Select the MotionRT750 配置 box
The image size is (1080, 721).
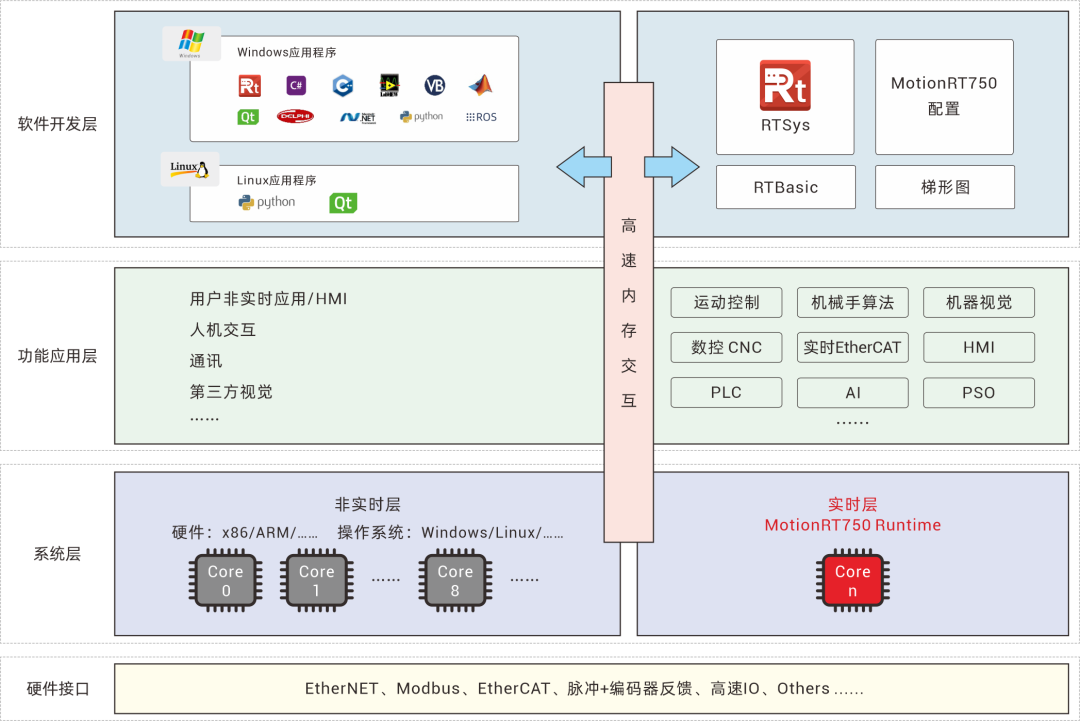(x=944, y=96)
